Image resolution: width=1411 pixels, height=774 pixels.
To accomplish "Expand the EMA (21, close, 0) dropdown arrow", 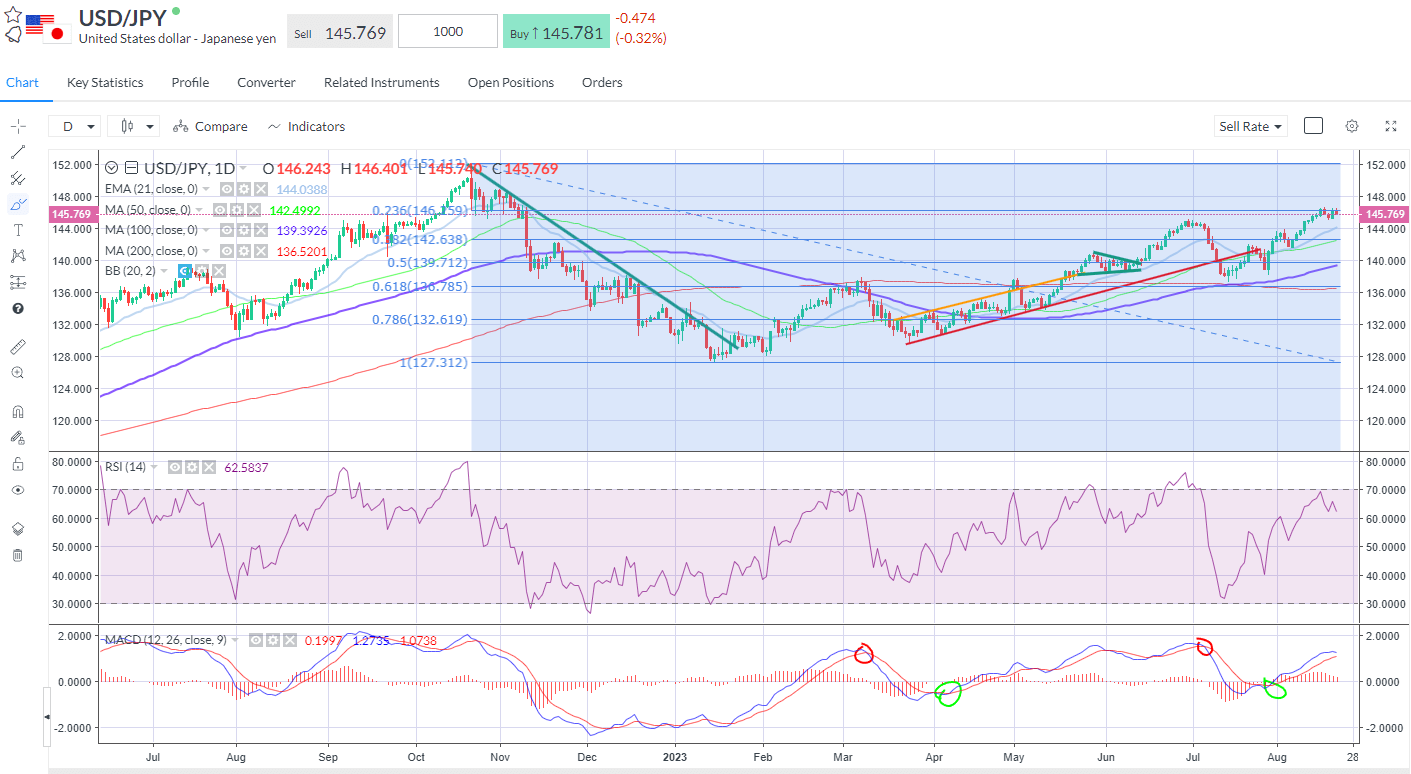I will (x=206, y=189).
